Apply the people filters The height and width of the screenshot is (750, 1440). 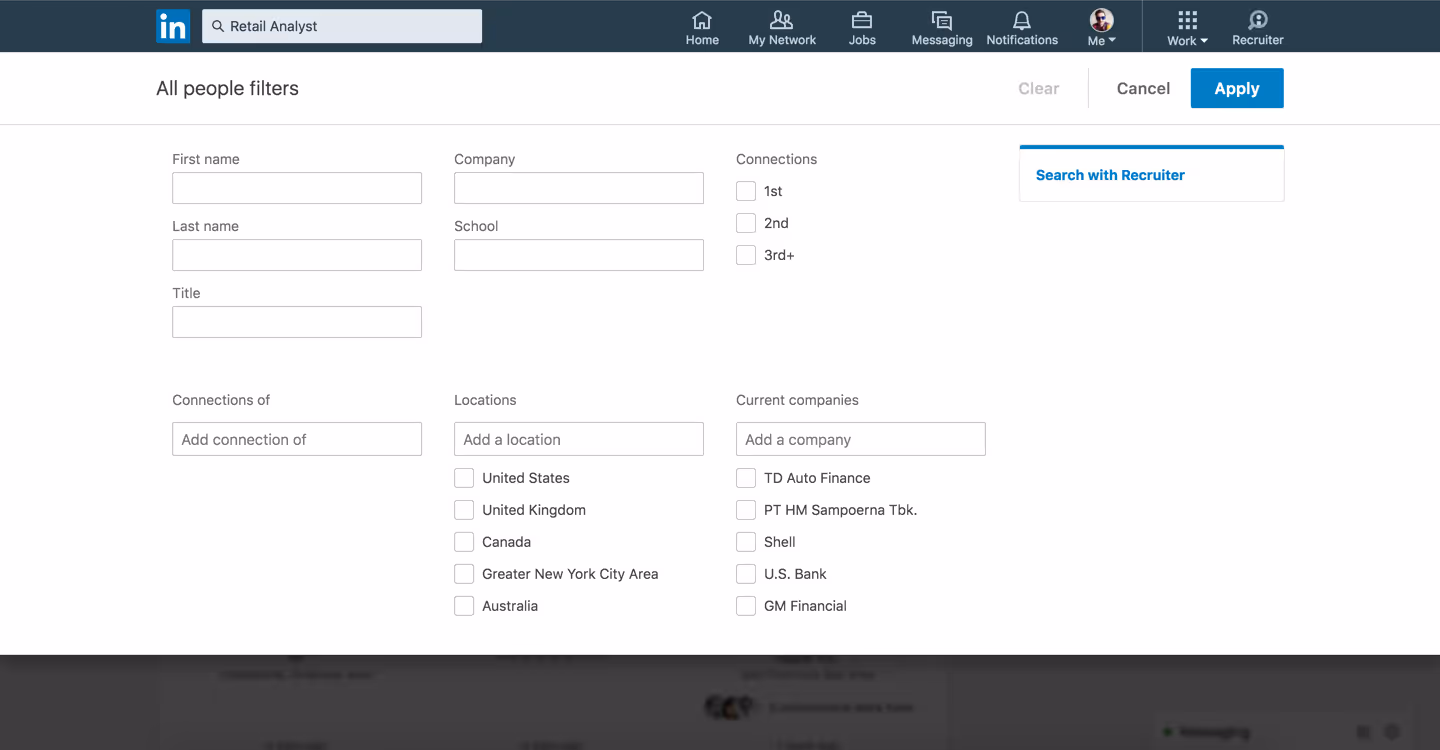click(1236, 88)
